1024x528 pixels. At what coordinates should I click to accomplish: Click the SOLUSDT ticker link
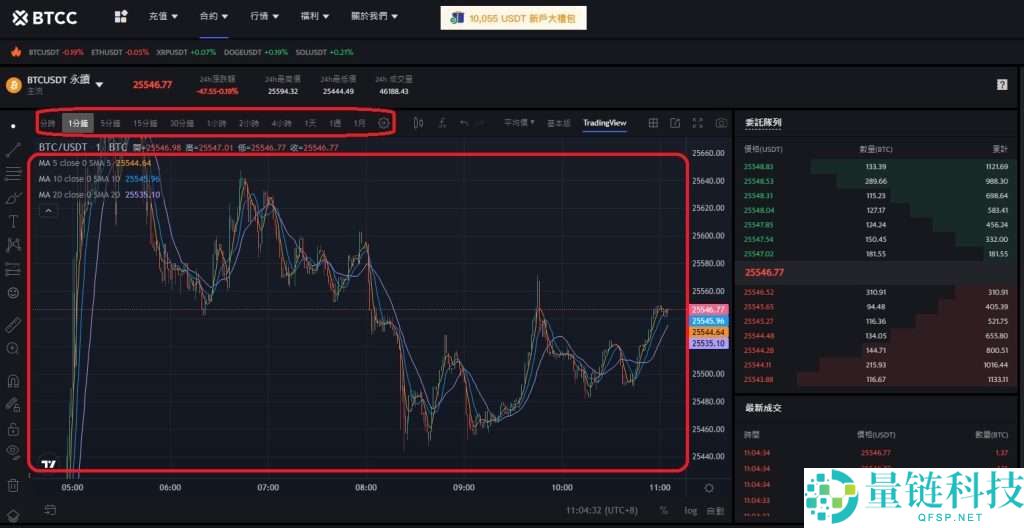[325, 52]
